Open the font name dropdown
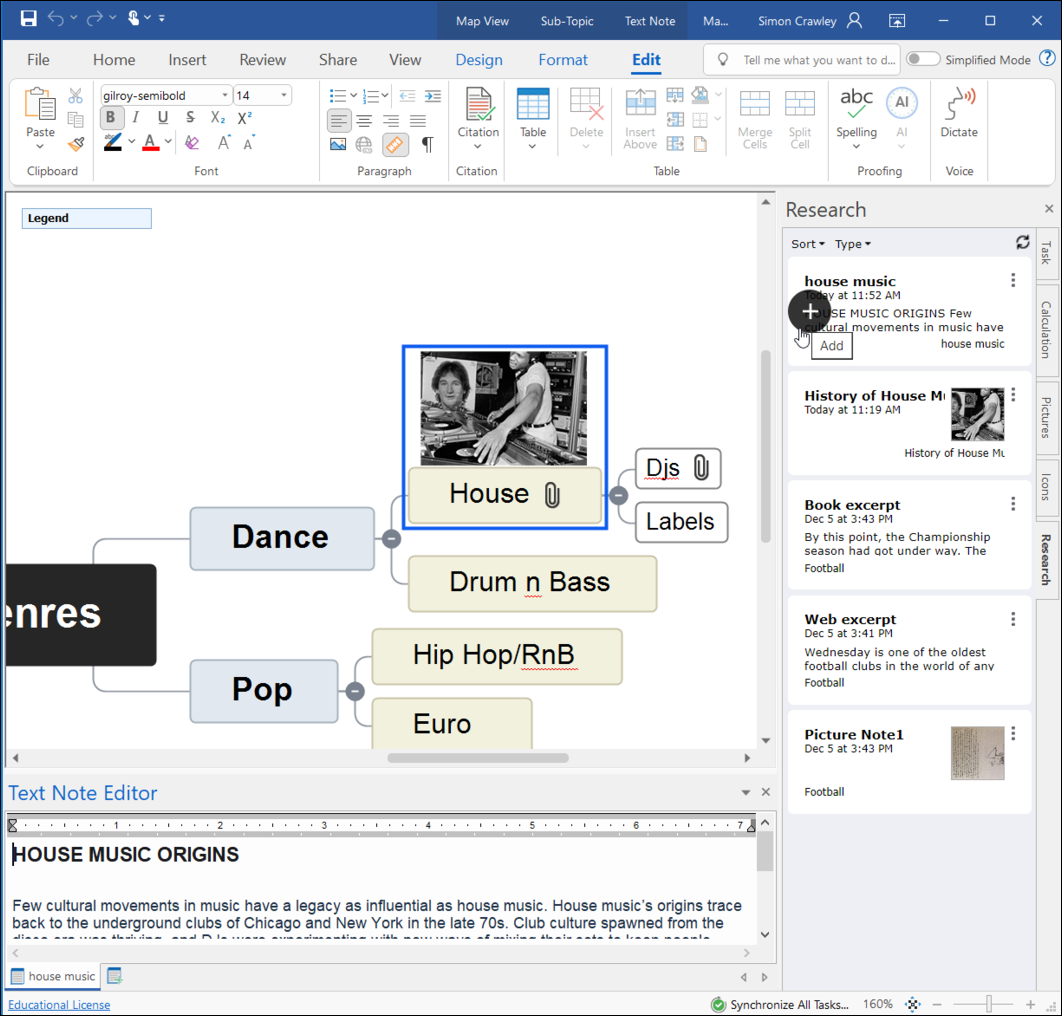 coord(224,96)
